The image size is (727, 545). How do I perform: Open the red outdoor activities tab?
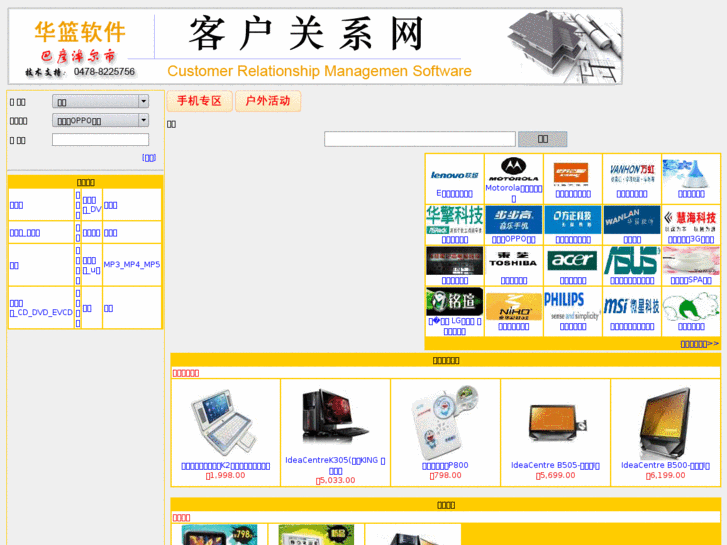point(268,101)
